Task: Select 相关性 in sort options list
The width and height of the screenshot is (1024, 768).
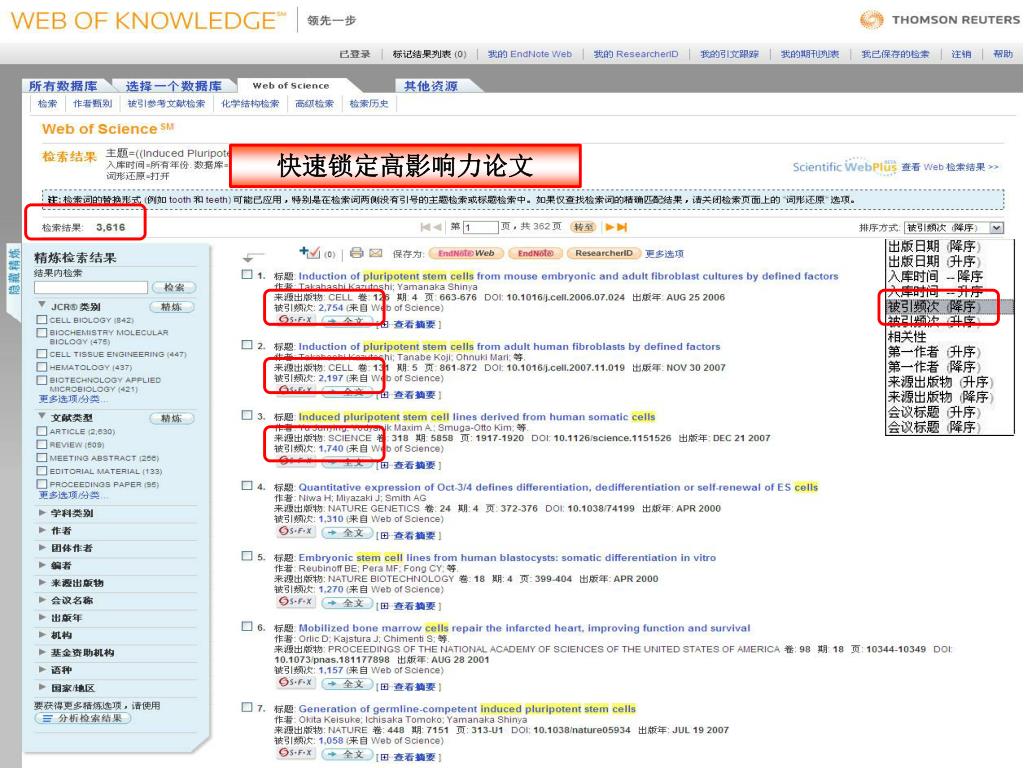Action: (907, 337)
